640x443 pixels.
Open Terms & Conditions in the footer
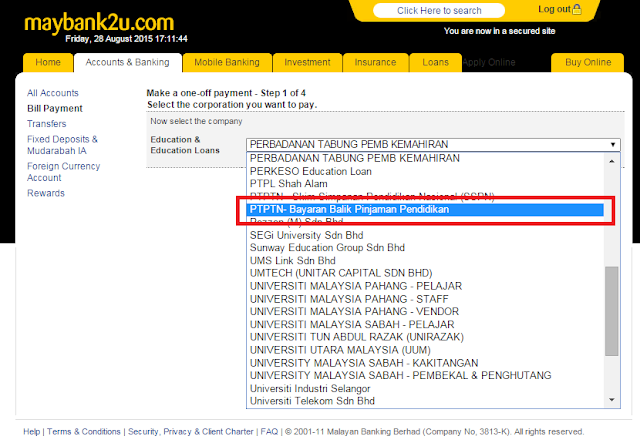[84, 432]
